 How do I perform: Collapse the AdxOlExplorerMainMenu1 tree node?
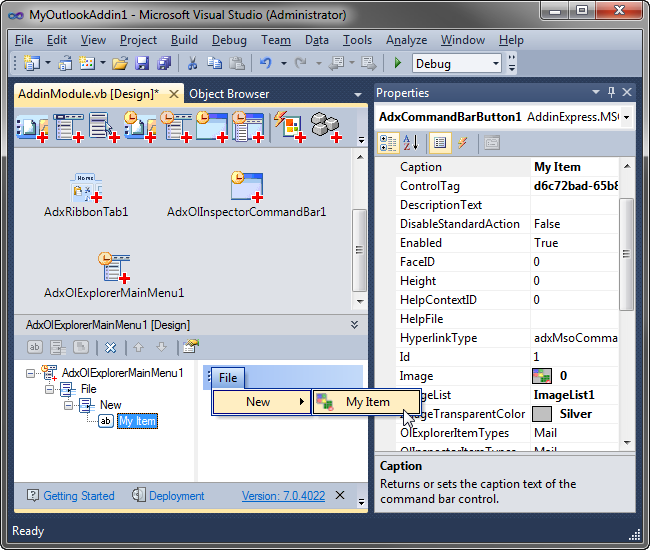click(x=30, y=373)
